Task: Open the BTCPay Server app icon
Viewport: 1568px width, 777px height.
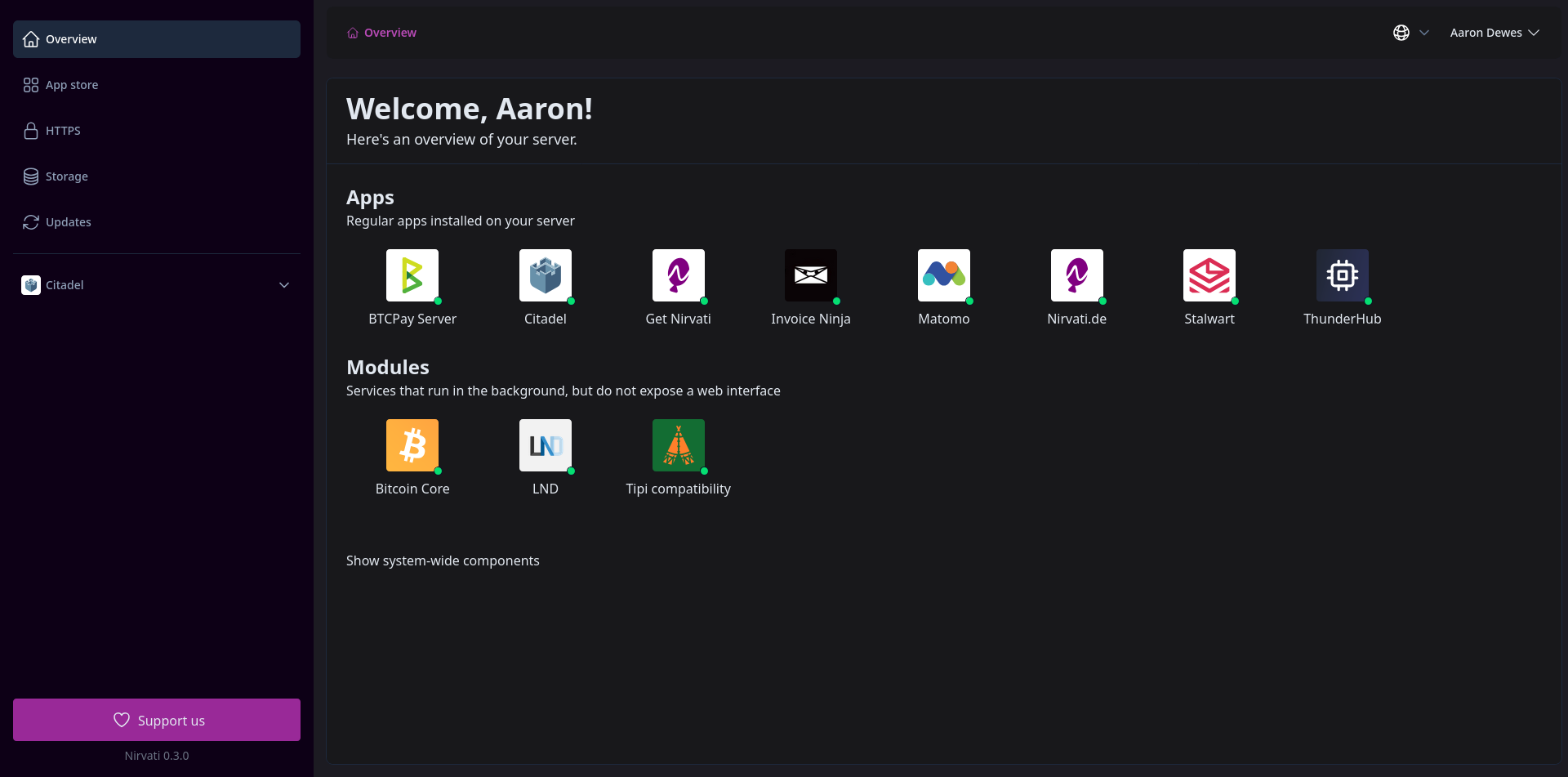Action: coord(412,275)
